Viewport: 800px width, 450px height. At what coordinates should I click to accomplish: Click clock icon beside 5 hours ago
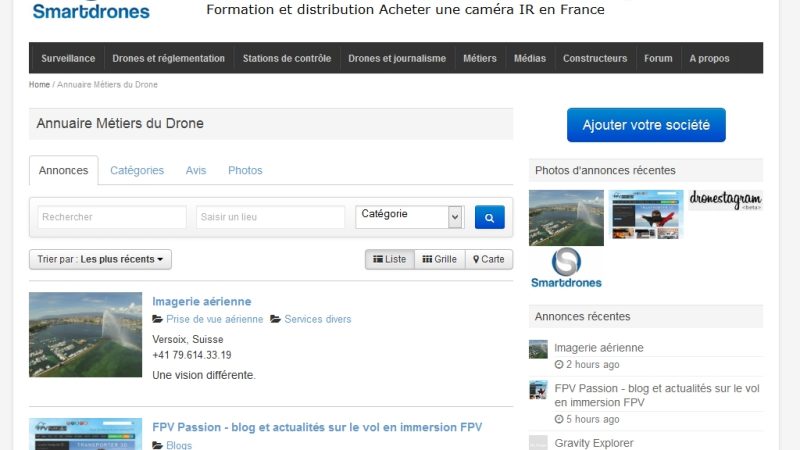tap(559, 419)
